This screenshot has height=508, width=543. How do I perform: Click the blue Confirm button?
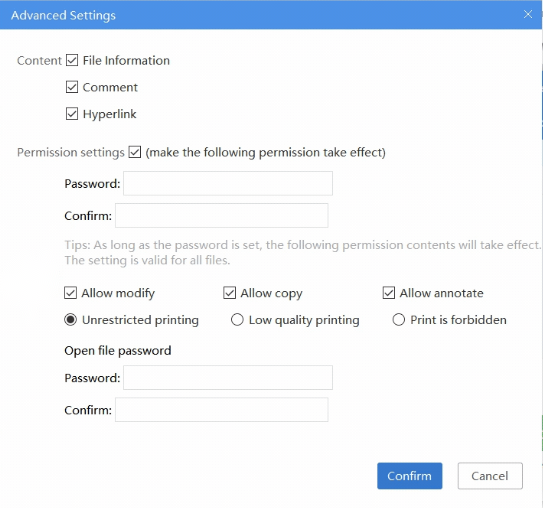pyautogui.click(x=410, y=476)
